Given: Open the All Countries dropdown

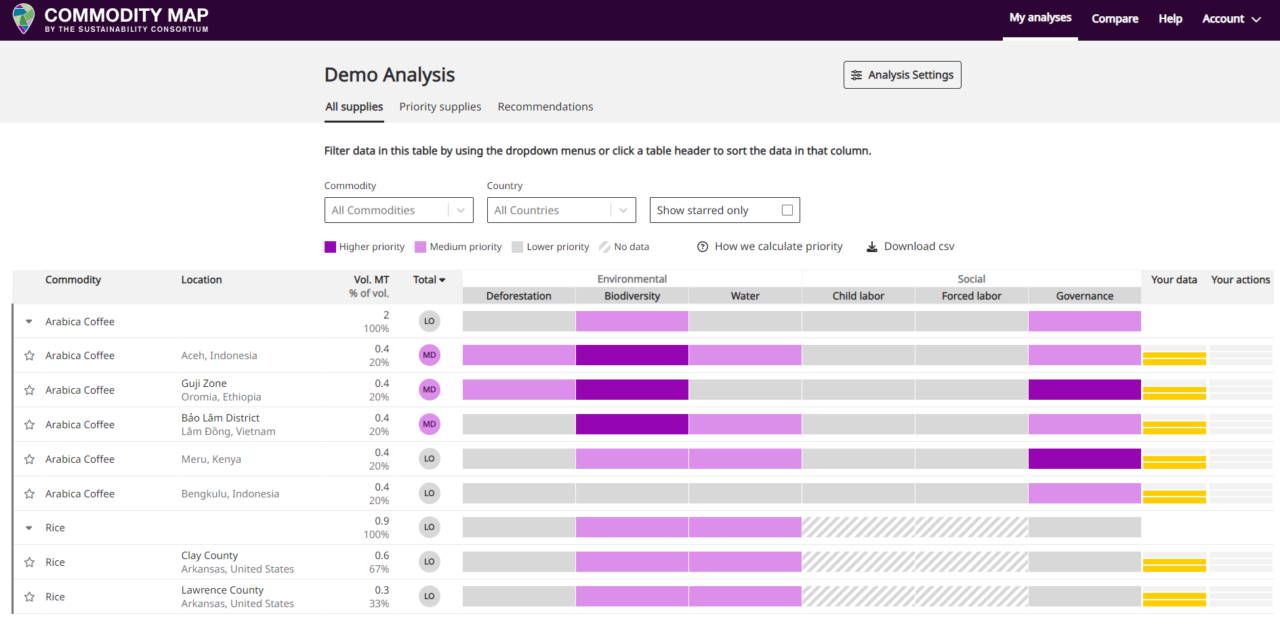Looking at the screenshot, I should point(561,210).
